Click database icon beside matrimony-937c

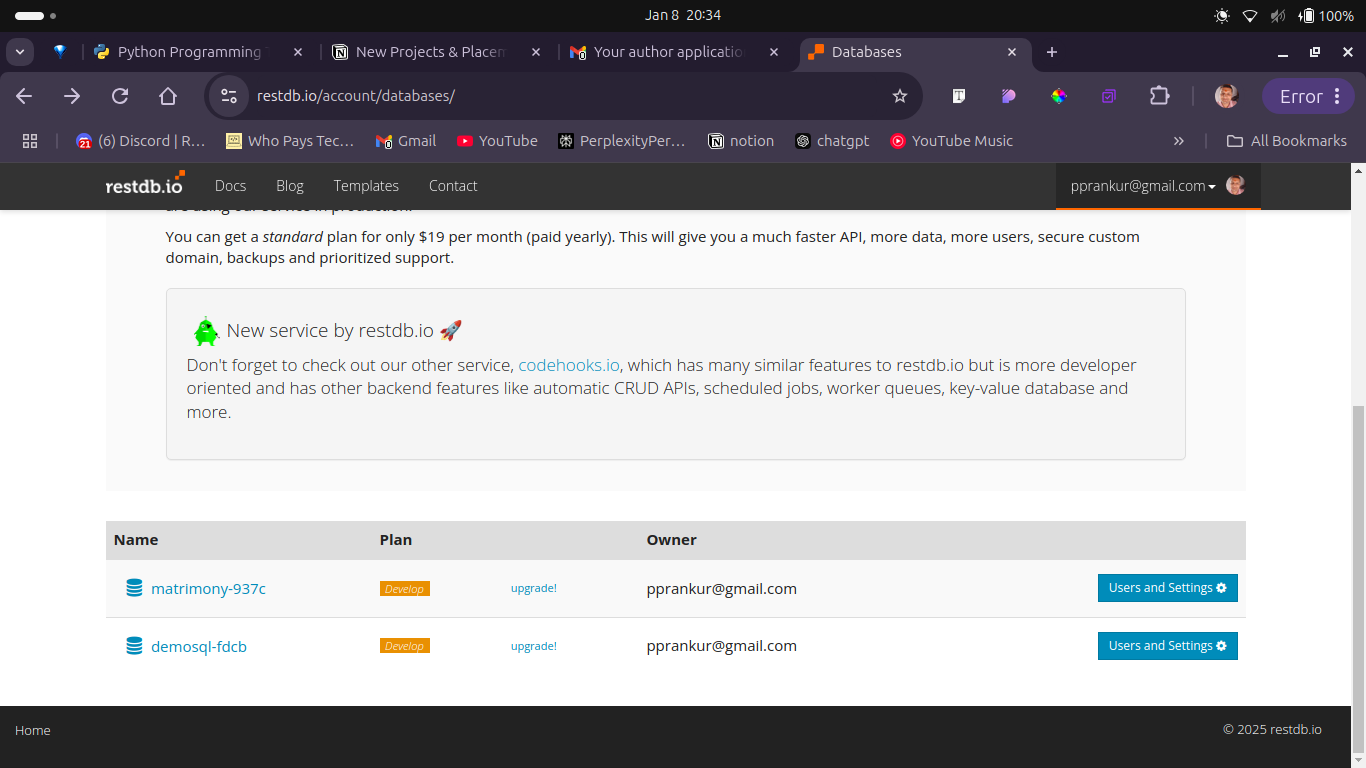coord(134,588)
